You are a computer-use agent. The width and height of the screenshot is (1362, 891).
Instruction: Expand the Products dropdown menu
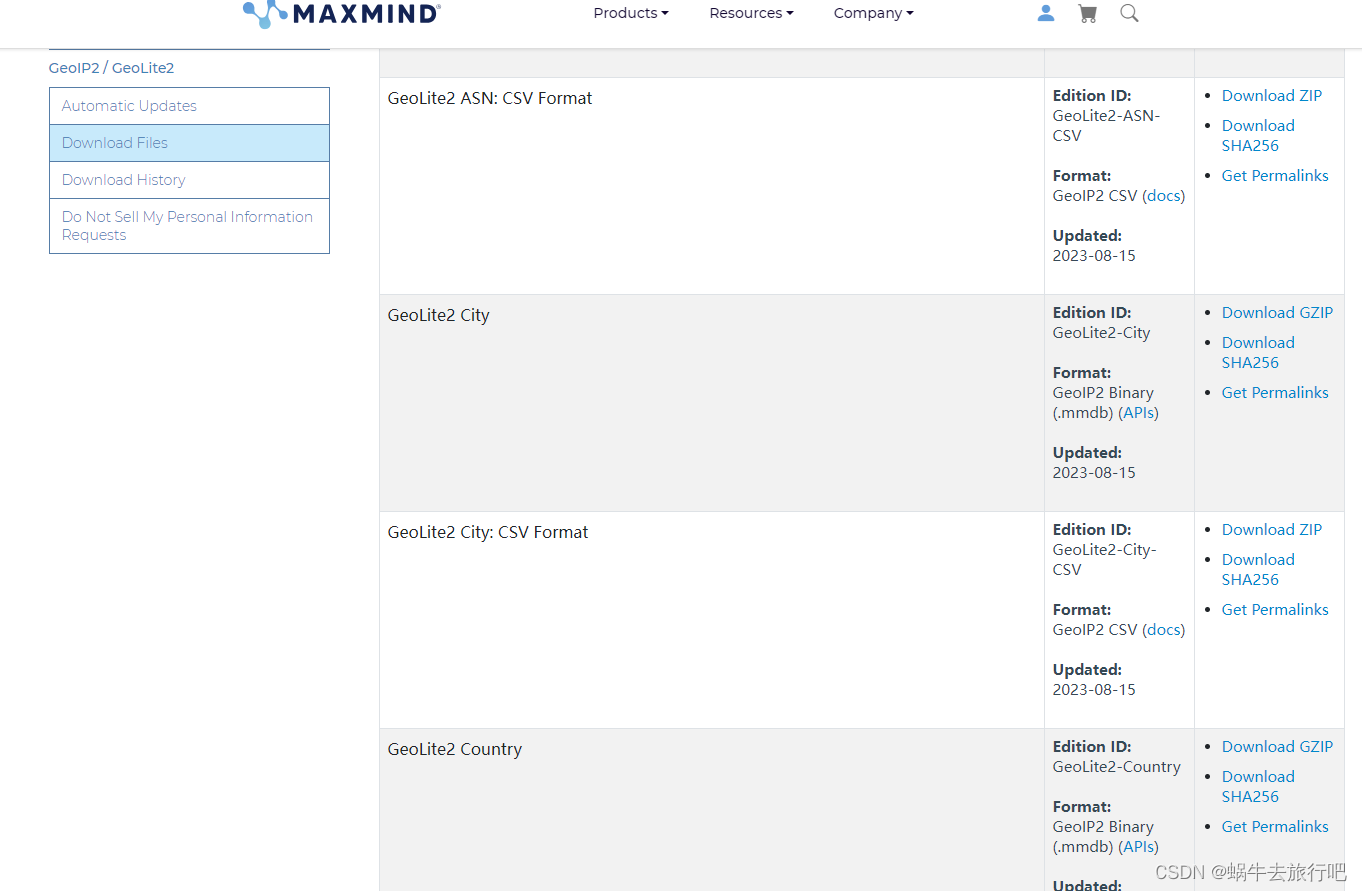[631, 13]
